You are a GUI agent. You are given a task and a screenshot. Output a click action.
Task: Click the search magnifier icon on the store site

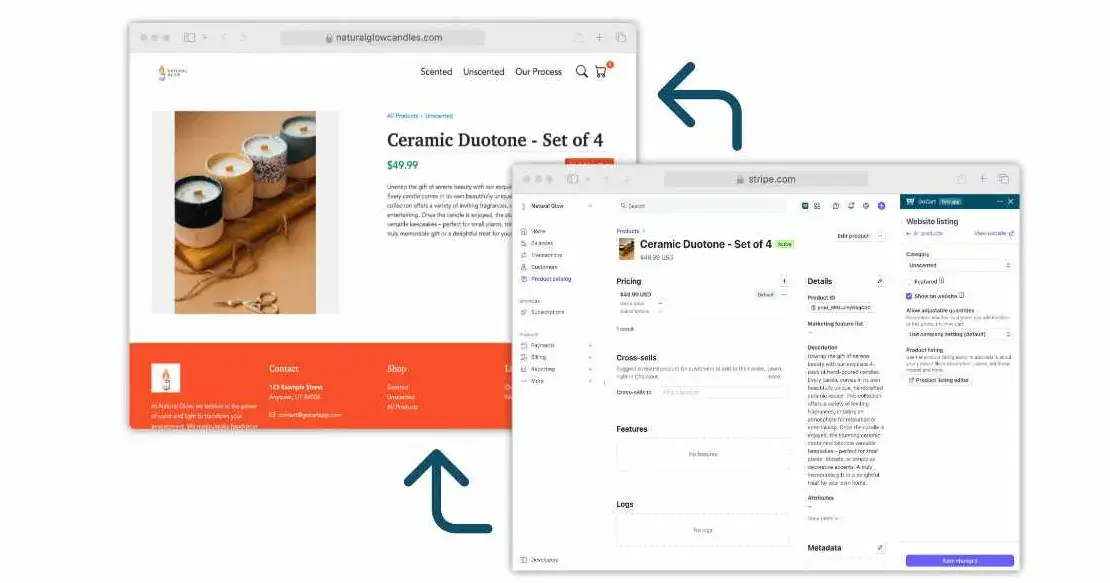[581, 72]
